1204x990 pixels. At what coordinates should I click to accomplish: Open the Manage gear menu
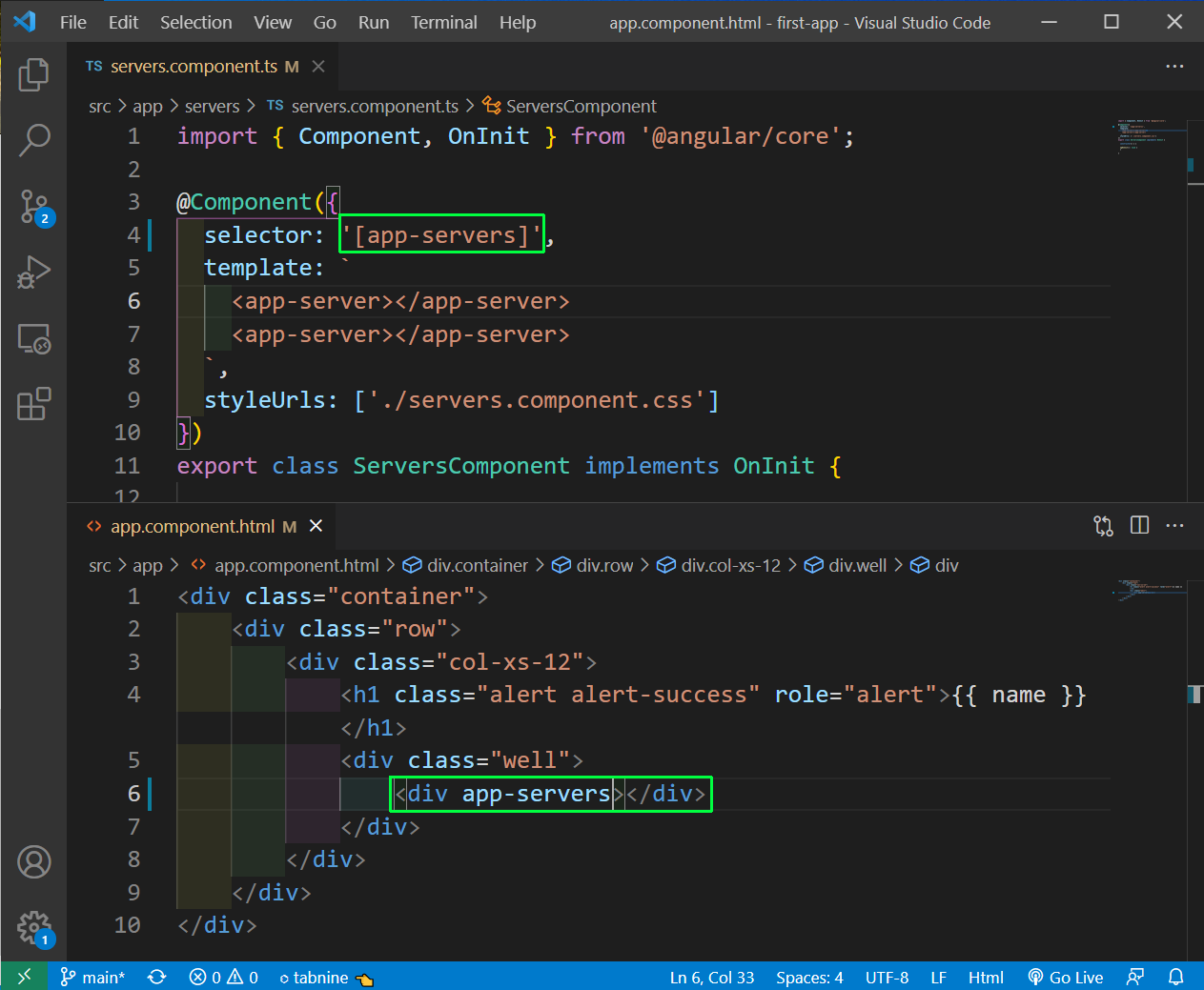point(35,928)
